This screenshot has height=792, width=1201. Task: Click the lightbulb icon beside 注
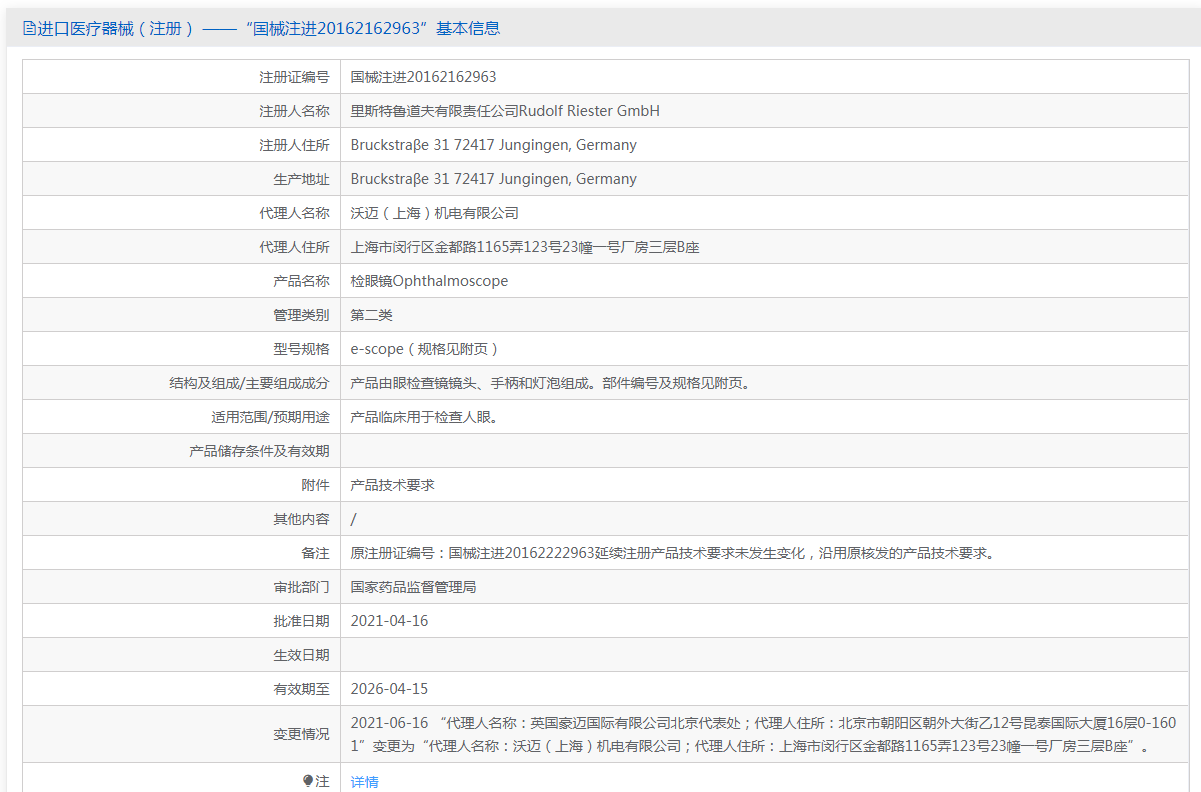[x=308, y=781]
